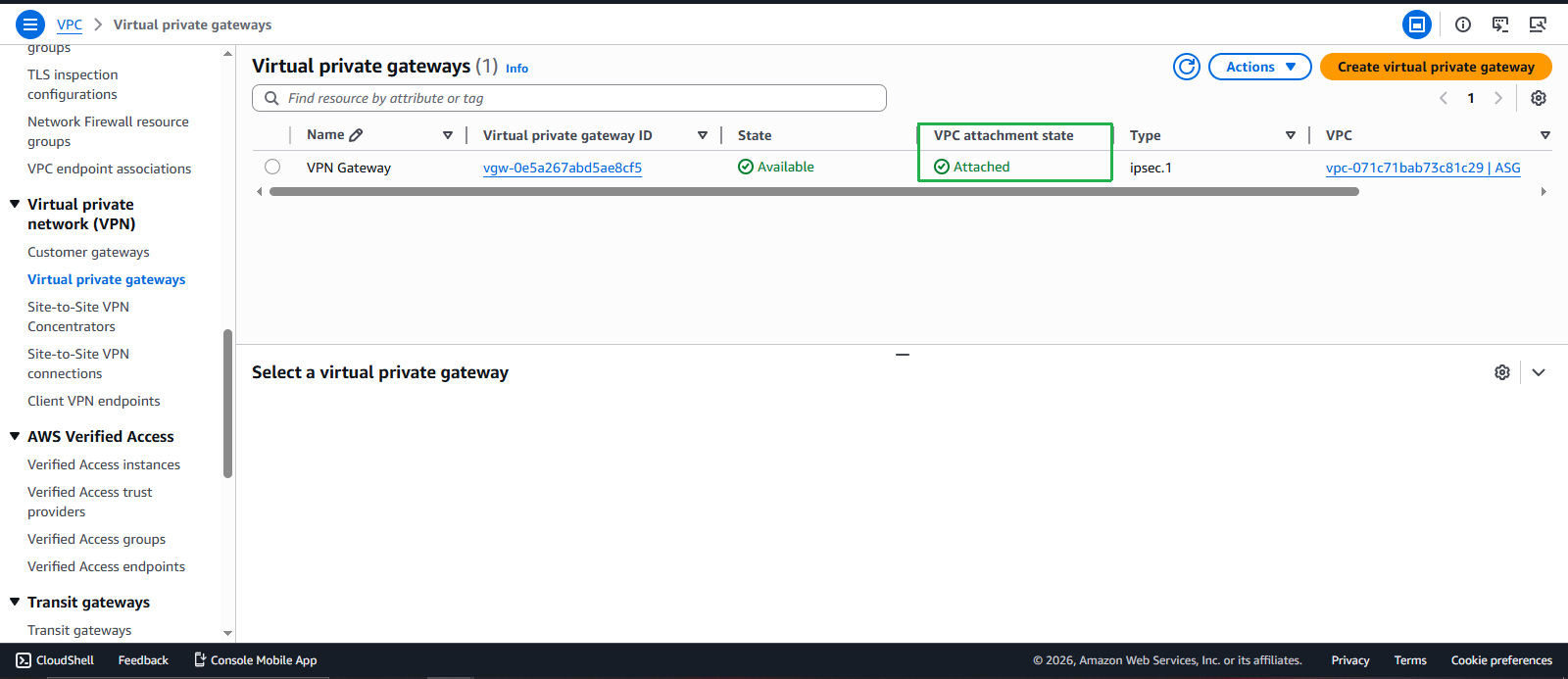Open Verified Access instances
Image resolution: width=1568 pixels, height=679 pixels.
104,464
